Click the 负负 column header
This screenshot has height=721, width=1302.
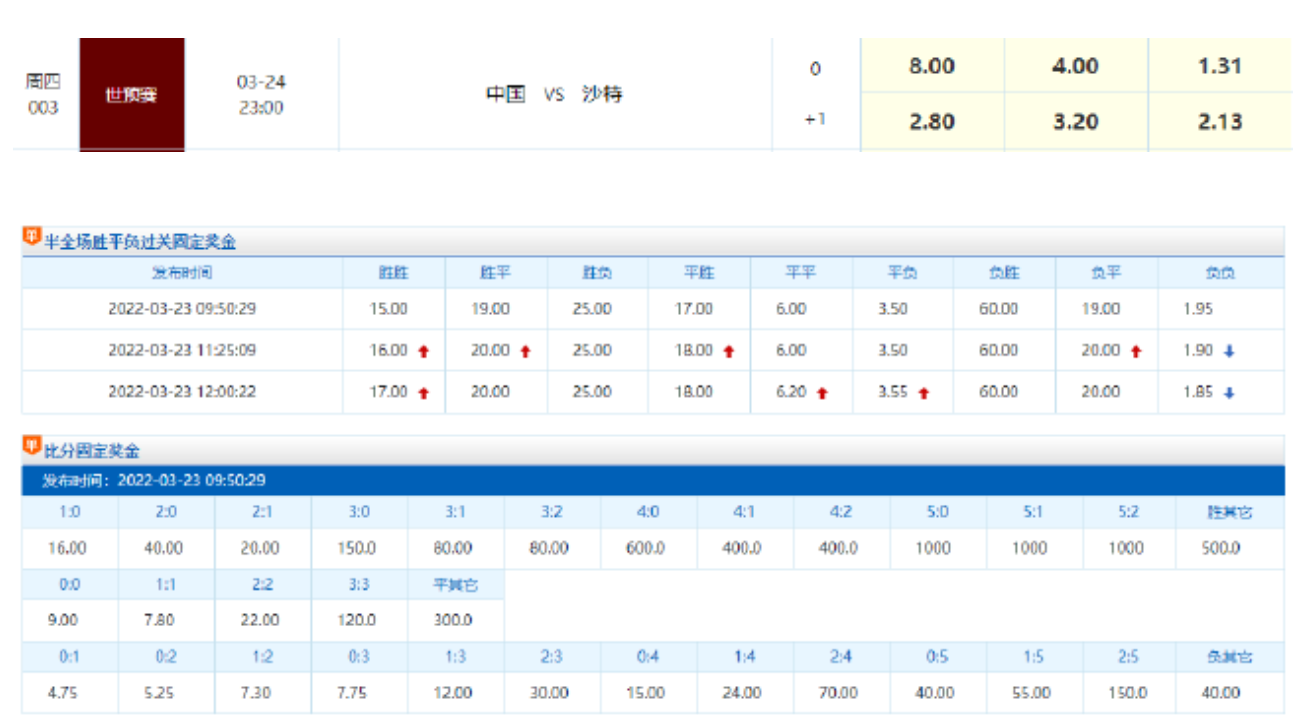coord(1220,272)
